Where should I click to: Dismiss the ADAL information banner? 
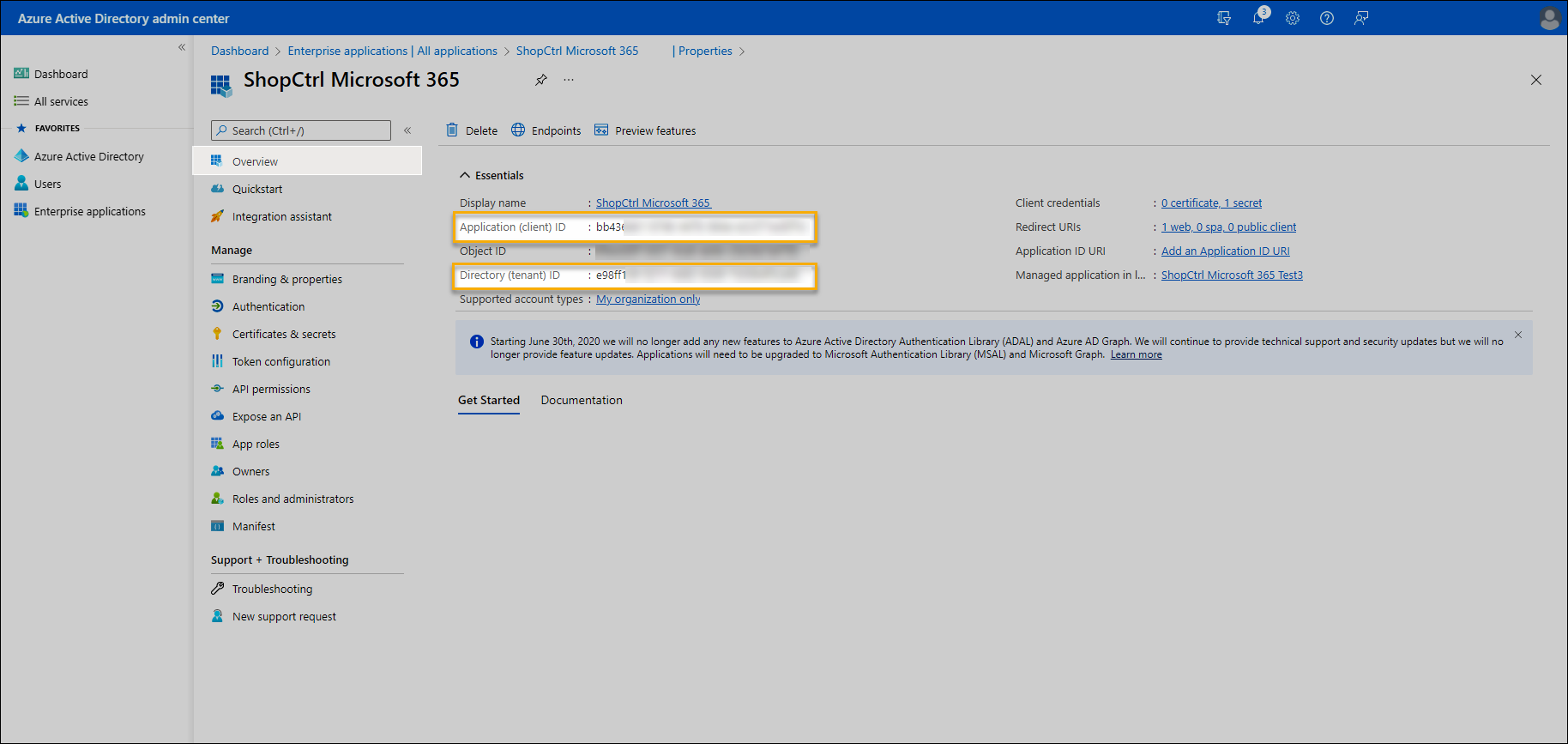(1518, 335)
